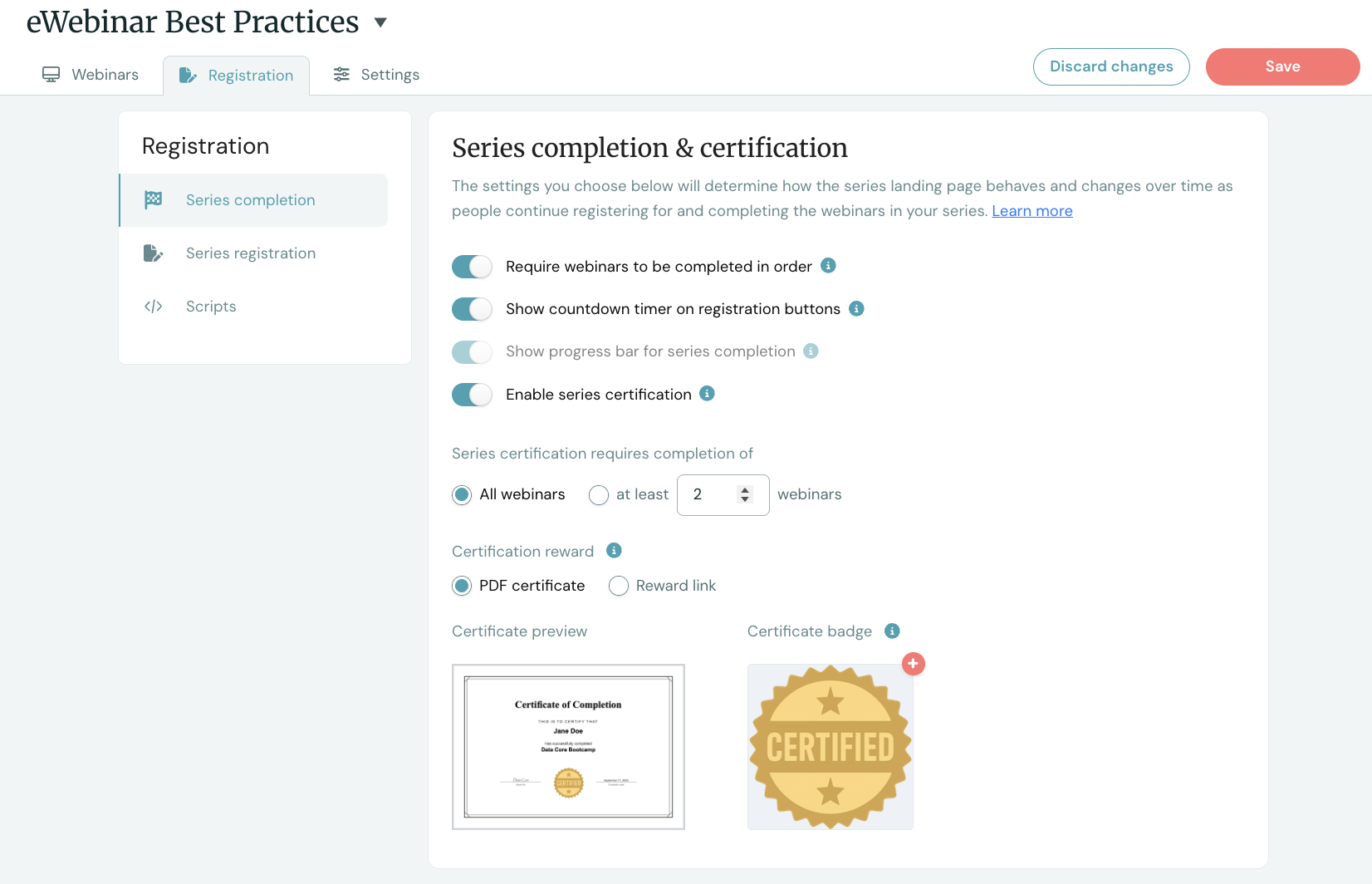
Task: Click the Series registration pen icon
Action: pyautogui.click(x=154, y=253)
